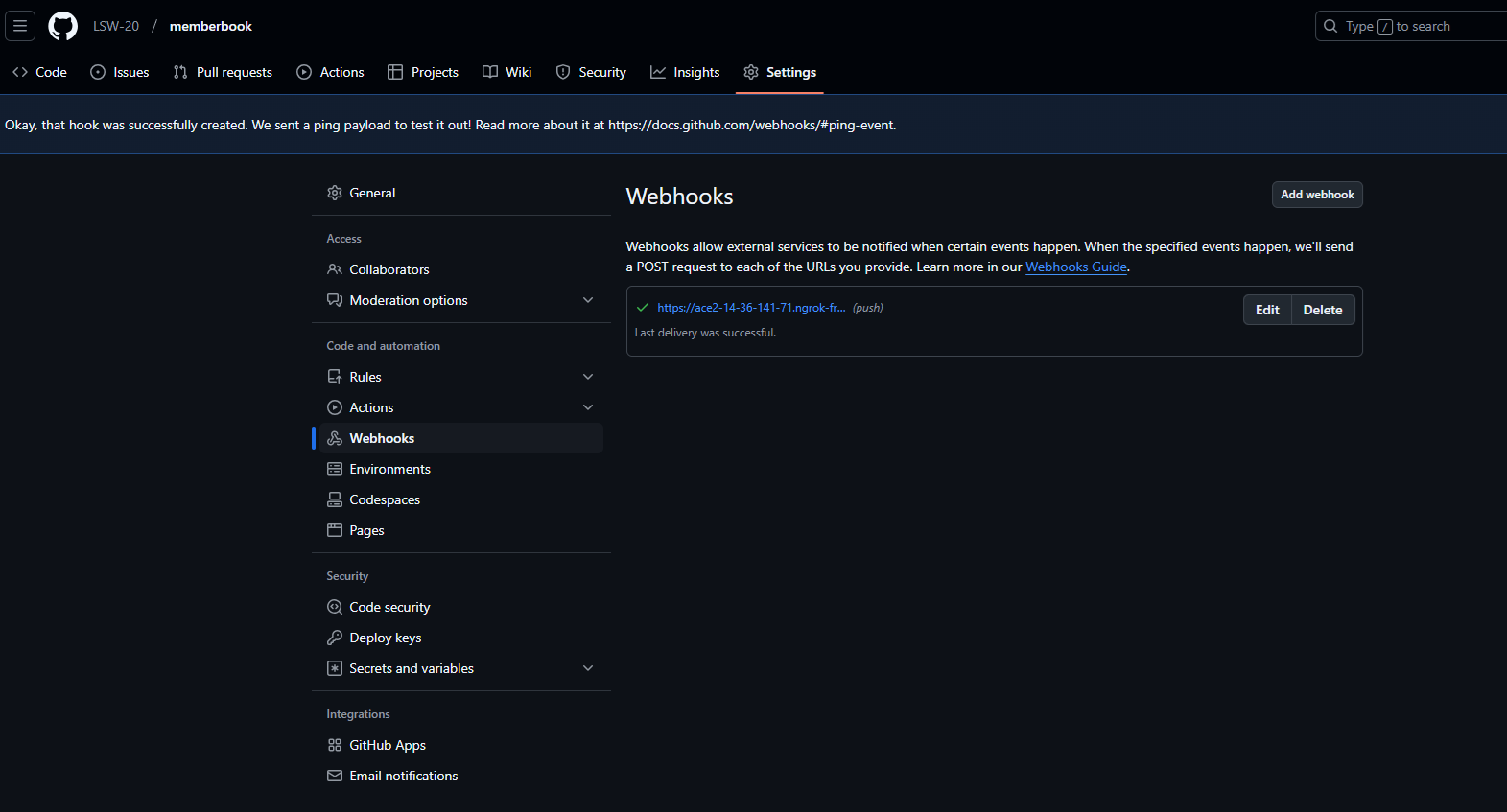This screenshot has width=1507, height=812.
Task: Open the Webhooks Guide link
Action: coord(1076,267)
